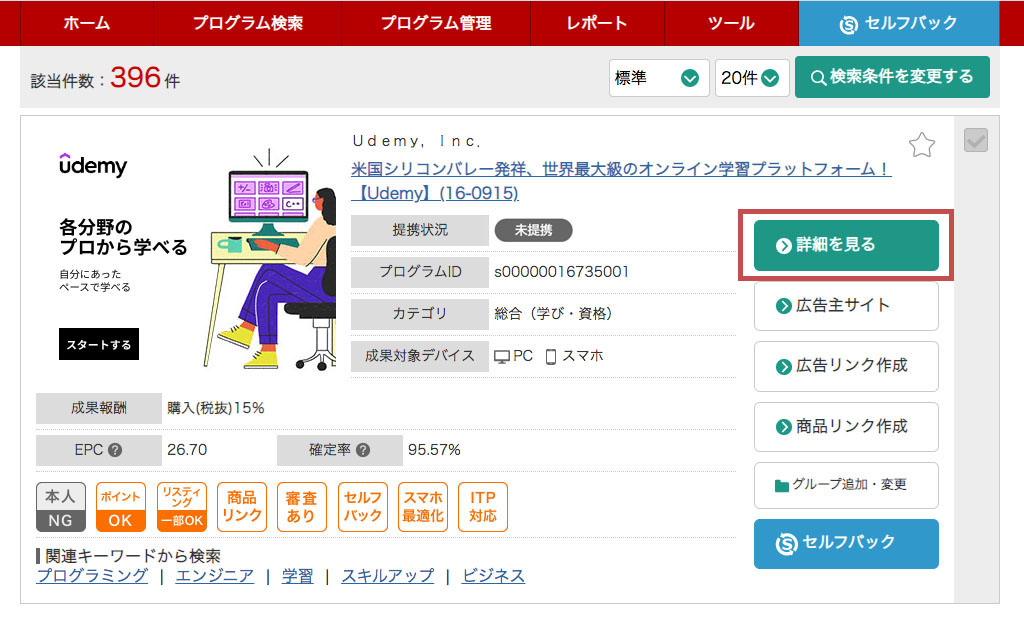Search by keyword プログラミング
This screenshot has height=623, width=1024.
pyautogui.click(x=92, y=576)
